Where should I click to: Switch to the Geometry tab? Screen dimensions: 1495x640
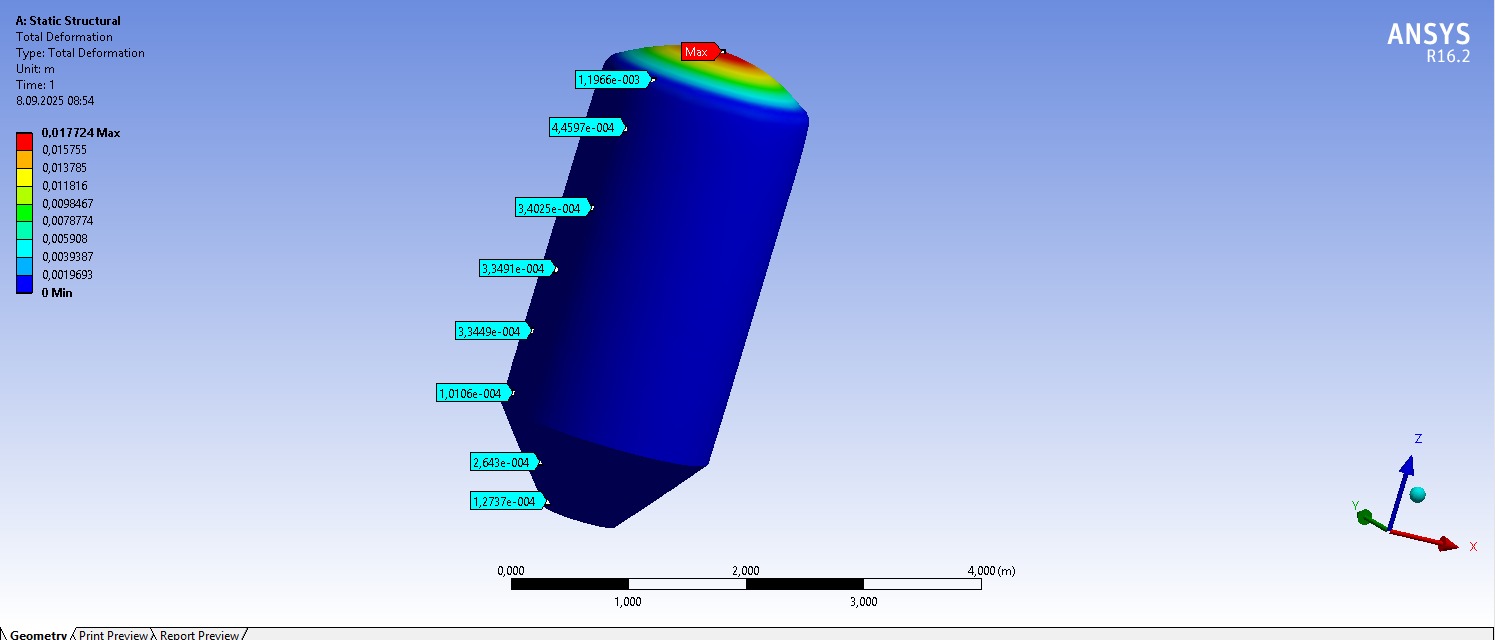click(37, 634)
